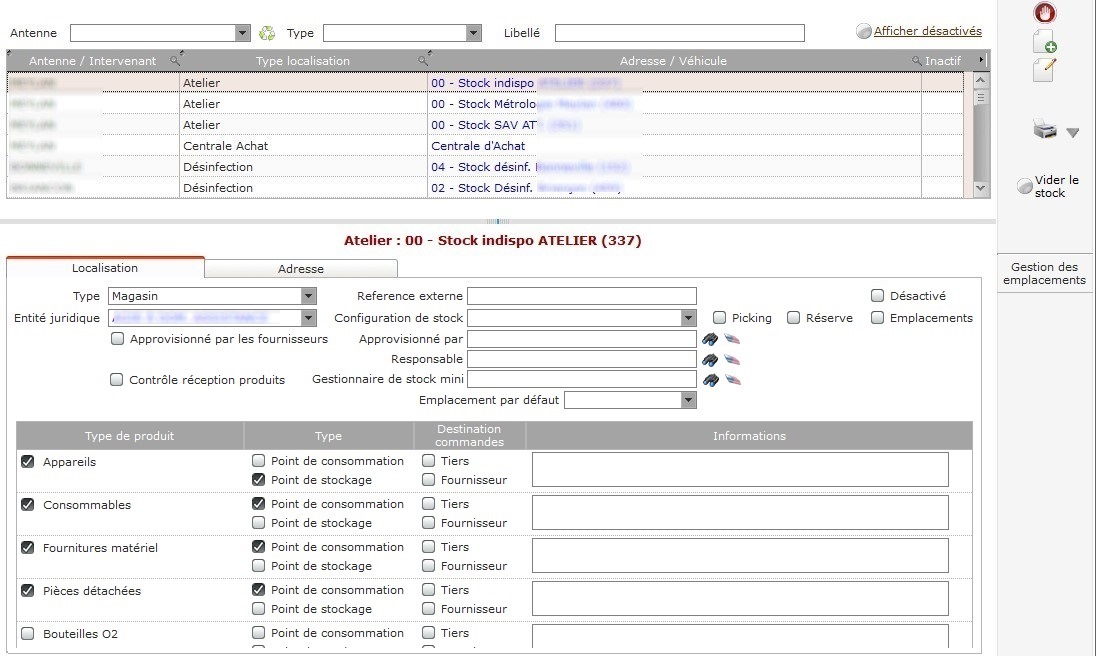Select row 04 - Stock désinf.
Viewport: 1097px width, 656px height.
tap(485, 166)
